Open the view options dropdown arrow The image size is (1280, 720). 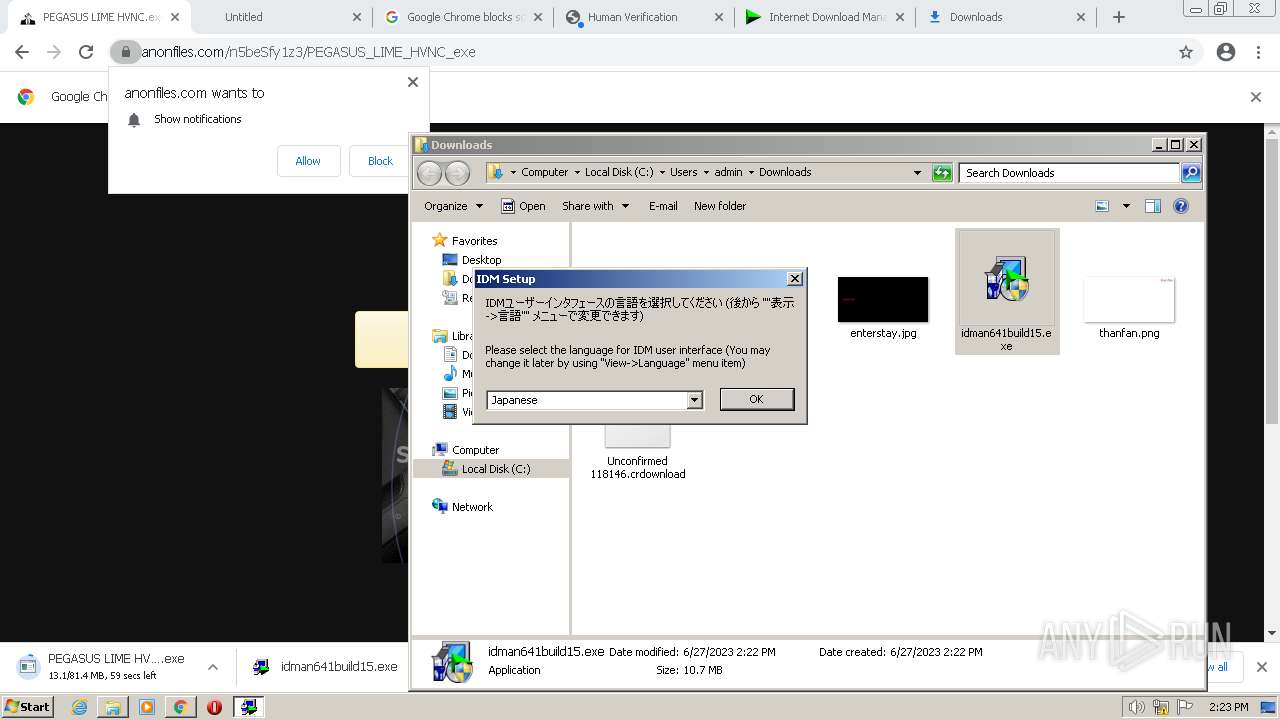click(x=1126, y=206)
